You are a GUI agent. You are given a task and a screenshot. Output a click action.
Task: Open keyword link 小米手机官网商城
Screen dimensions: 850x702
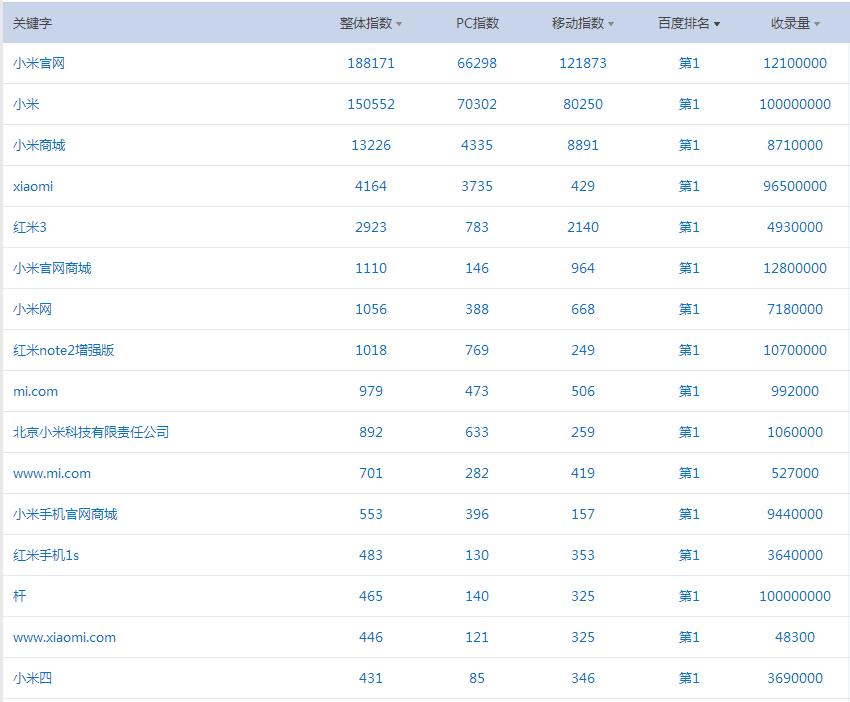click(x=65, y=514)
